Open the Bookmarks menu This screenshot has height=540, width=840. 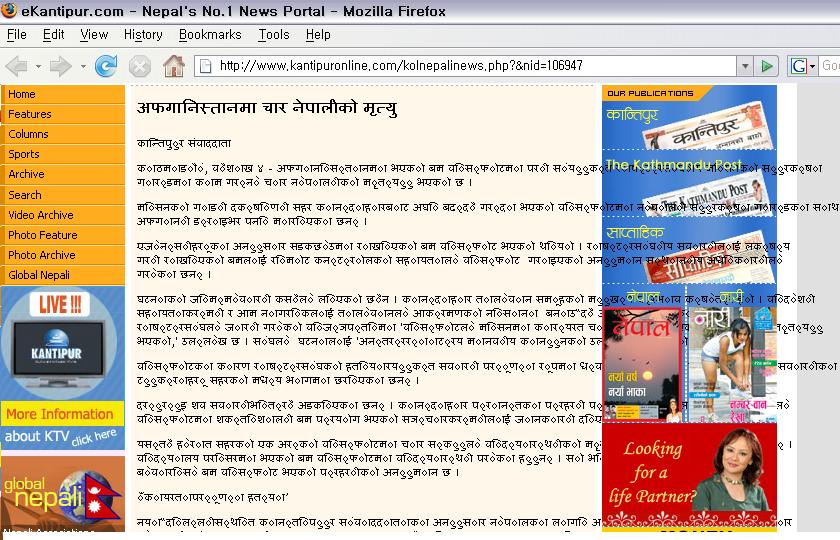(210, 34)
